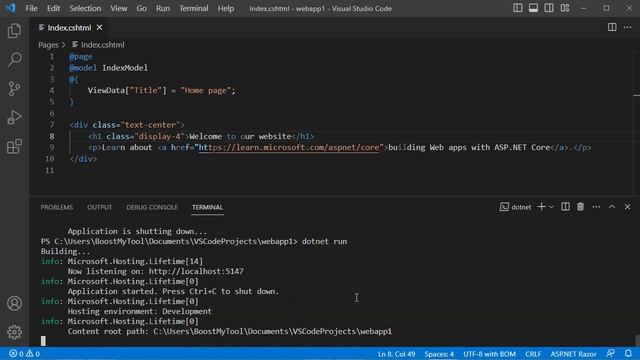Split the editor right
This screenshot has width=640, height=360.
(x=612, y=27)
